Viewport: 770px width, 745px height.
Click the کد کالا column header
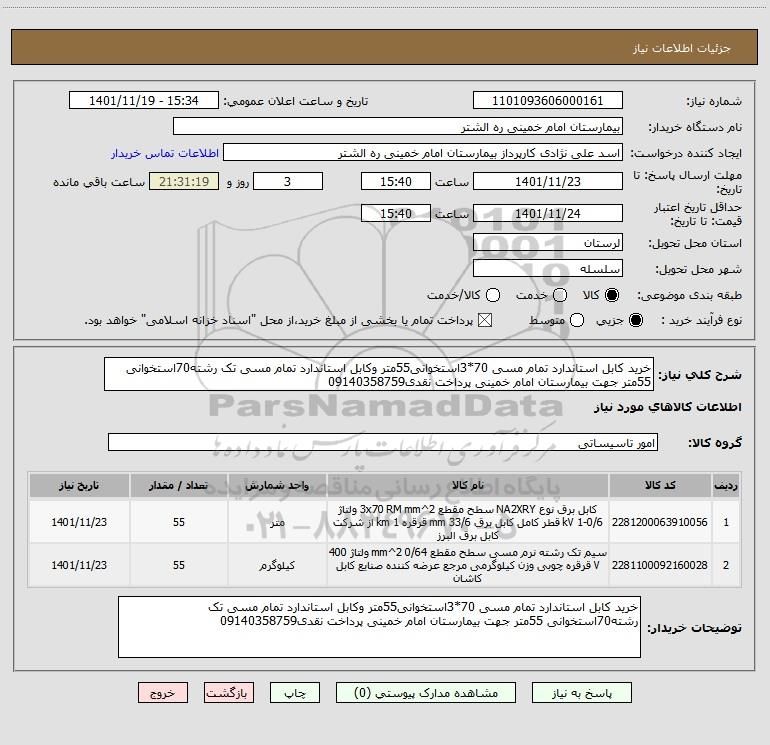pos(660,486)
